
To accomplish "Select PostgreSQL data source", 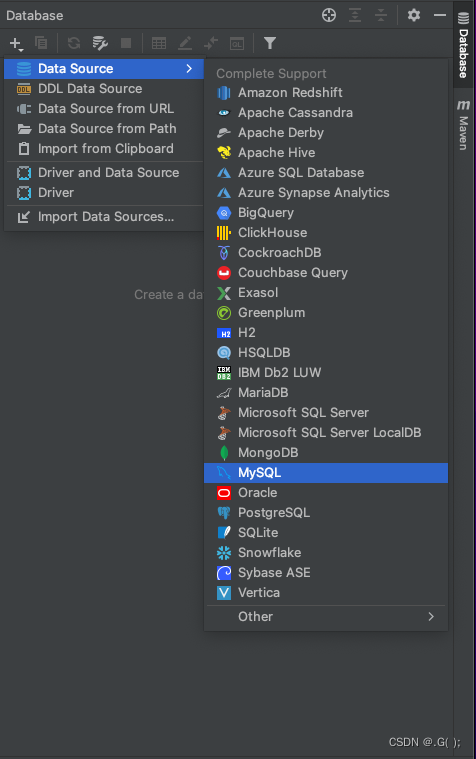I will pyautogui.click(x=326, y=513).
